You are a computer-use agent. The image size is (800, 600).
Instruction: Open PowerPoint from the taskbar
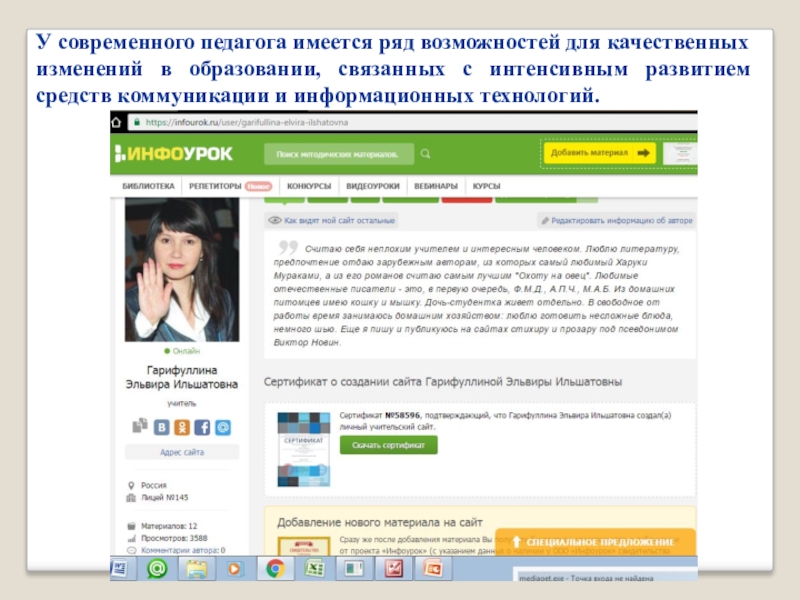point(433,568)
